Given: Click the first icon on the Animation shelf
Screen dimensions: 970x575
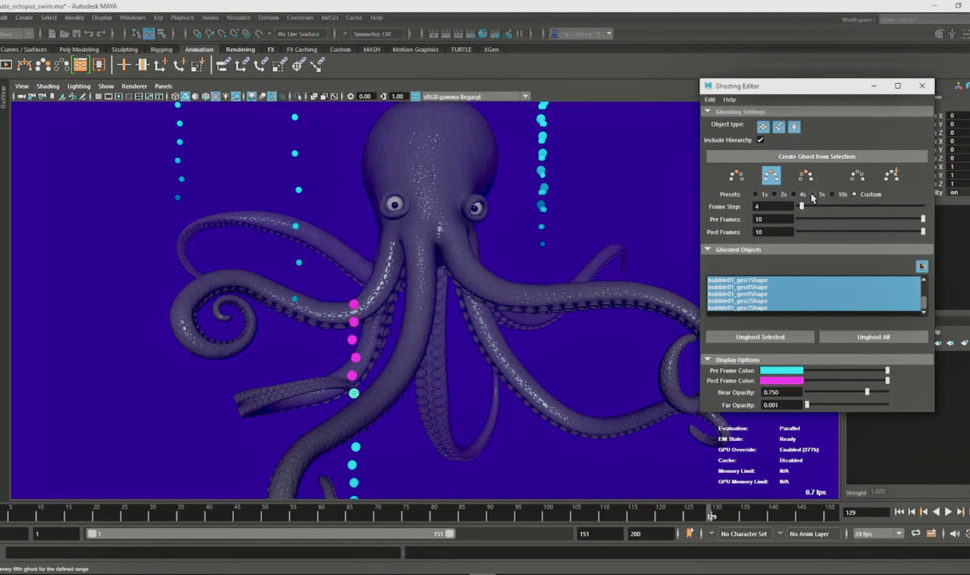Looking at the screenshot, I should coord(6,64).
